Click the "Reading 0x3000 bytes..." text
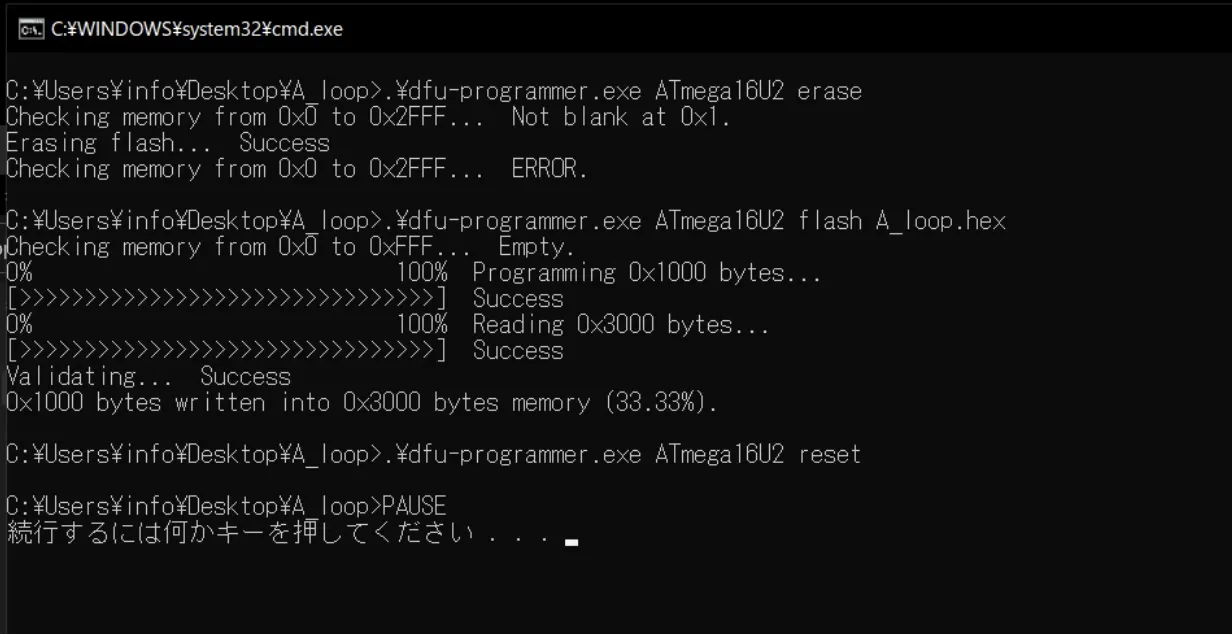 point(620,325)
